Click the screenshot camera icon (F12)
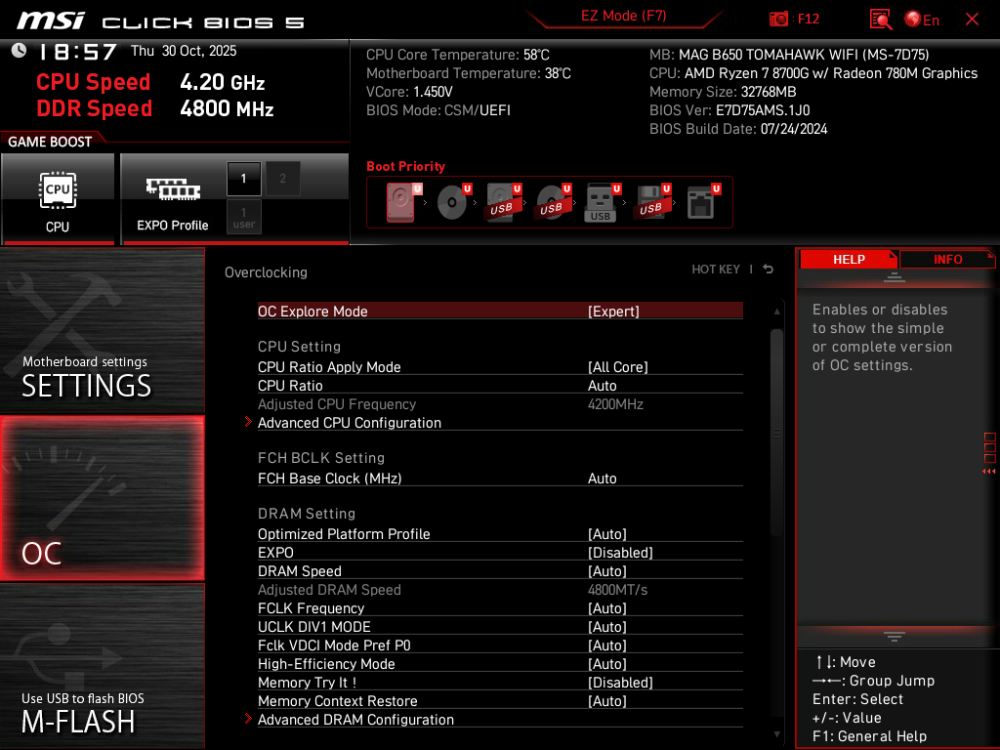Image resolution: width=1000 pixels, height=750 pixels. coord(781,17)
